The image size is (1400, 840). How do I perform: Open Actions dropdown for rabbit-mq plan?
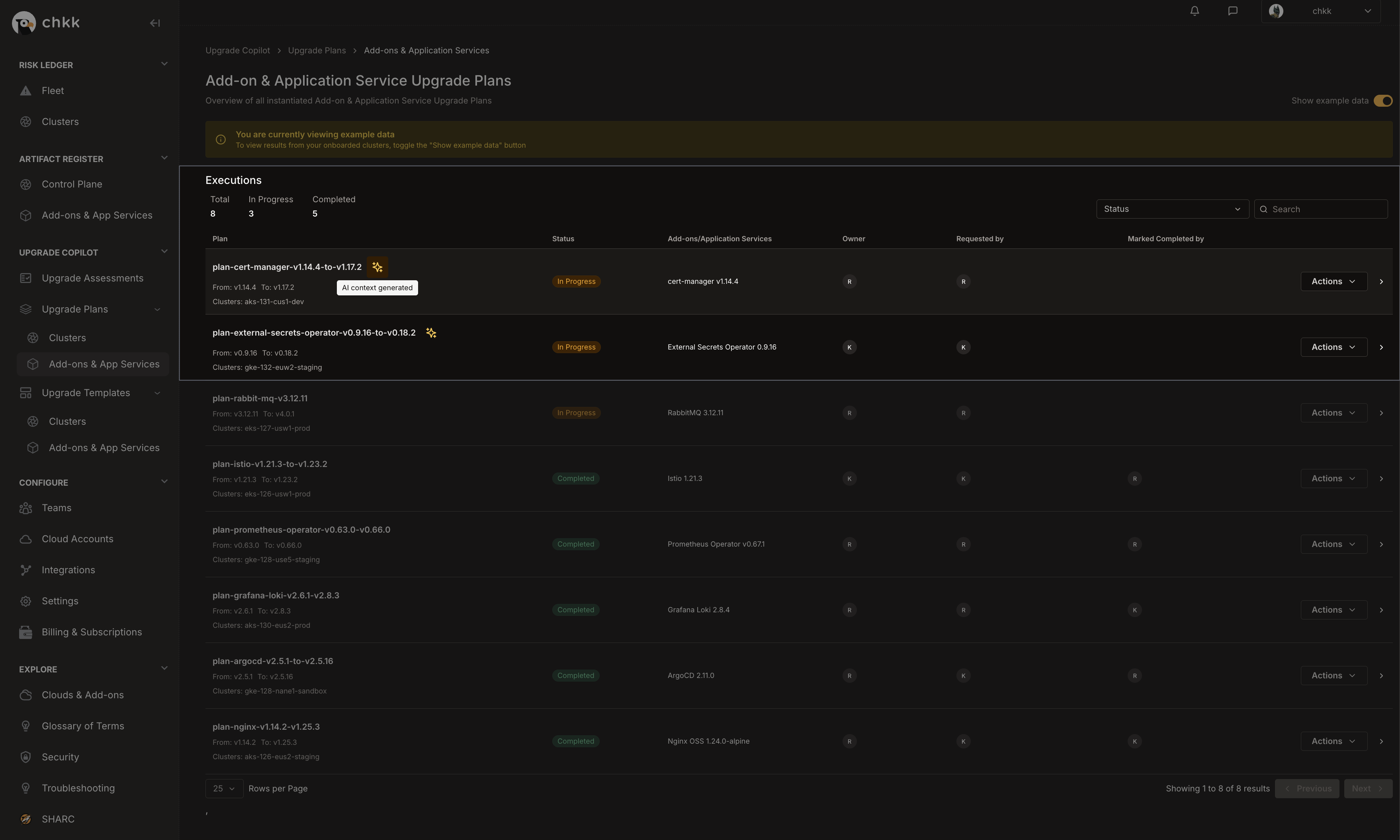tap(1333, 413)
